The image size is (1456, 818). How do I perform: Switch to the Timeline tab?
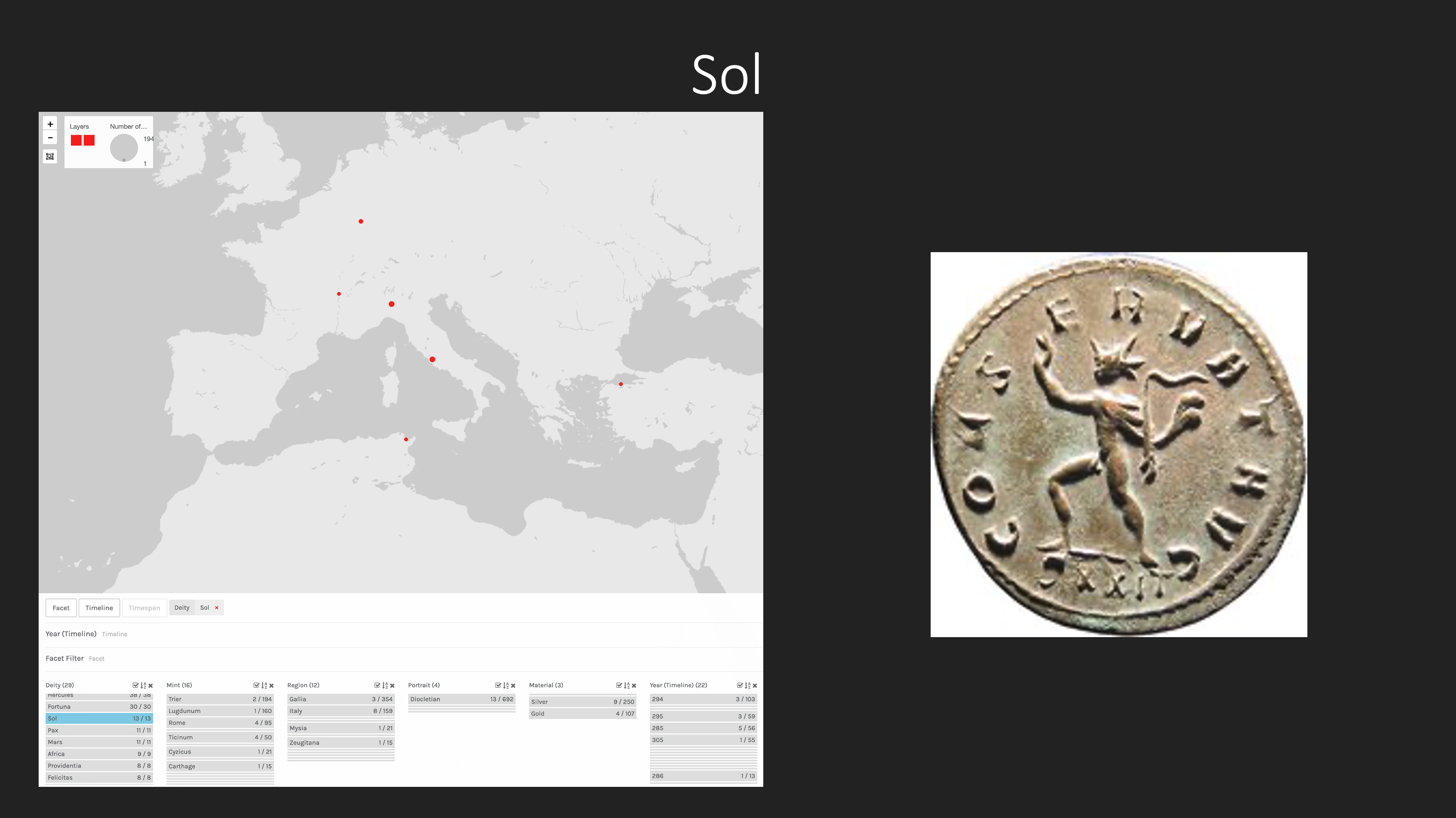(99, 608)
